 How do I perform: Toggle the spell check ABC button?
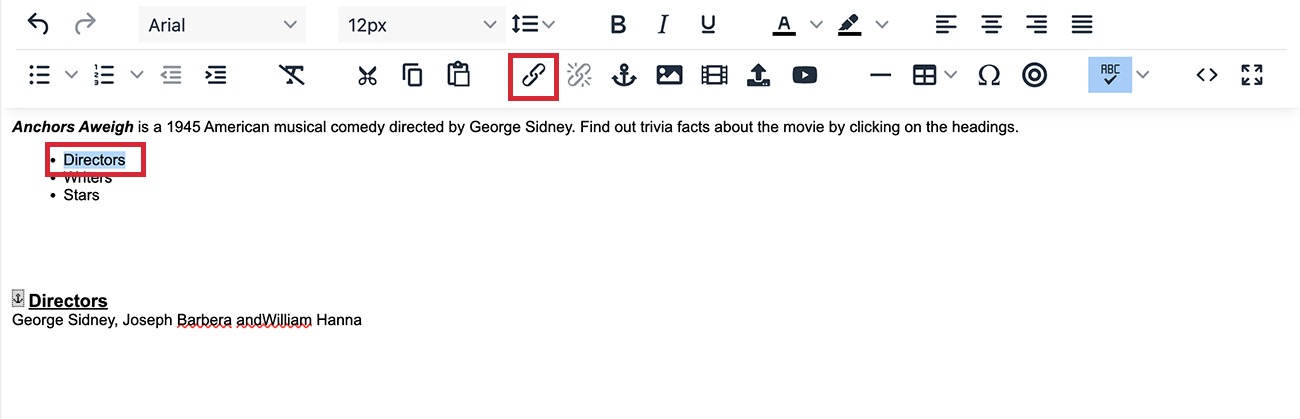click(1109, 75)
